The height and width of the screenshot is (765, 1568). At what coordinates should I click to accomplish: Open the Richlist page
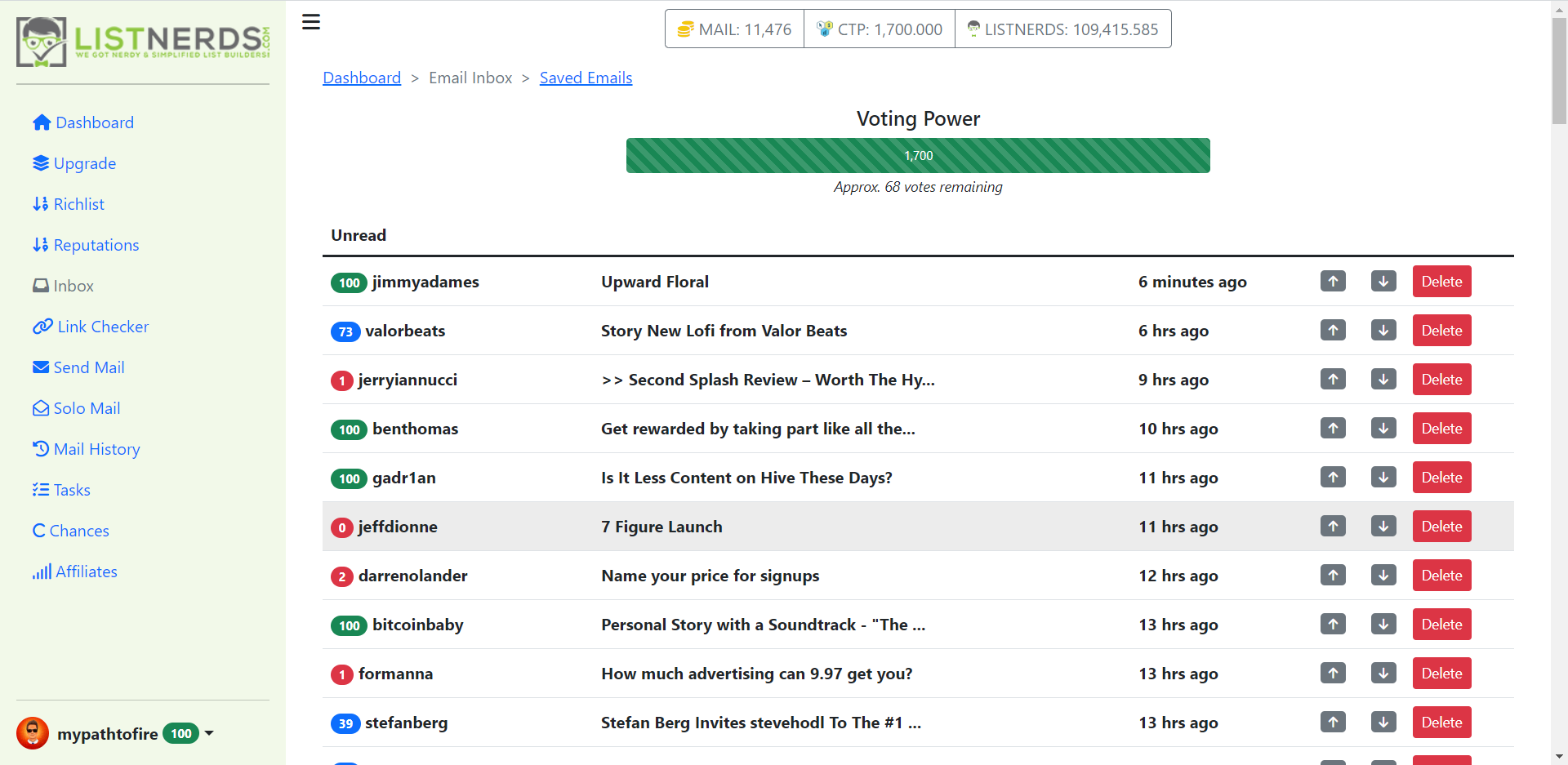[x=69, y=204]
